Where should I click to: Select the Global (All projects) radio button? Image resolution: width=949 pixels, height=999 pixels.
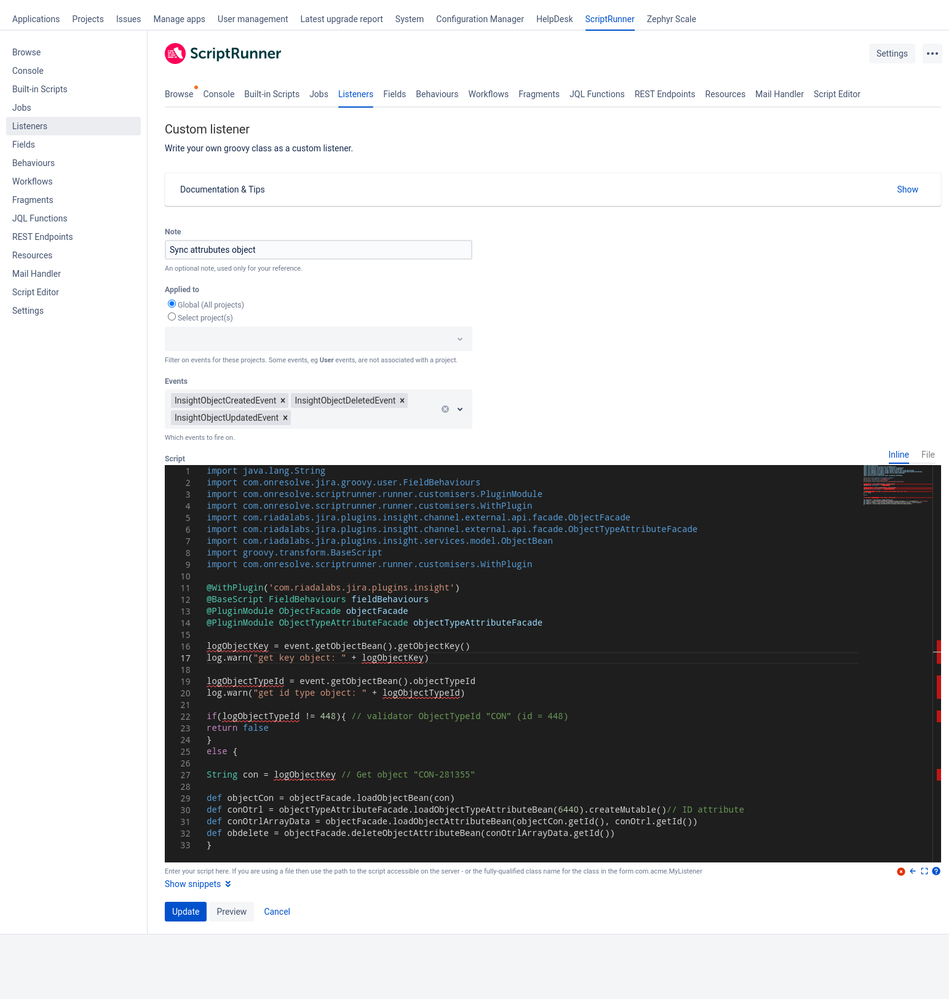(171, 304)
